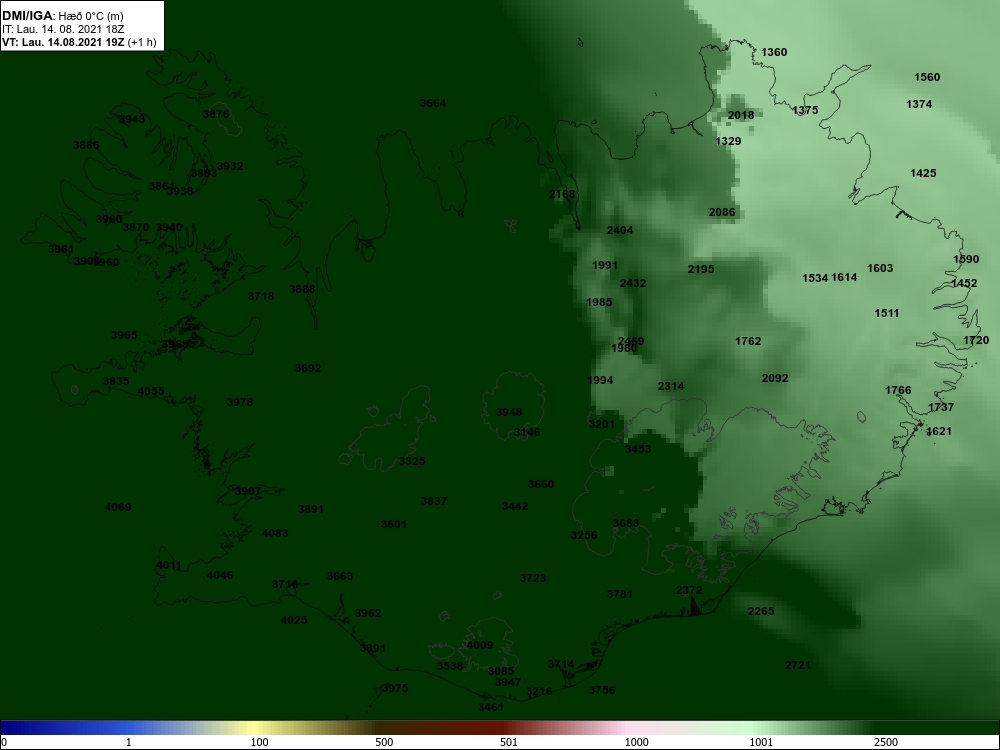Click the map value 3978
The width and height of the screenshot is (1000, 750).
pyautogui.click(x=240, y=402)
